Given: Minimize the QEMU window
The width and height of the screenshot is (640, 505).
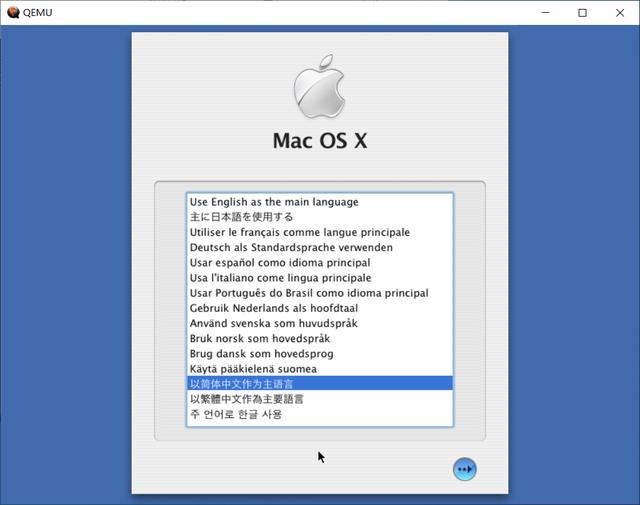Looking at the screenshot, I should (x=545, y=13).
